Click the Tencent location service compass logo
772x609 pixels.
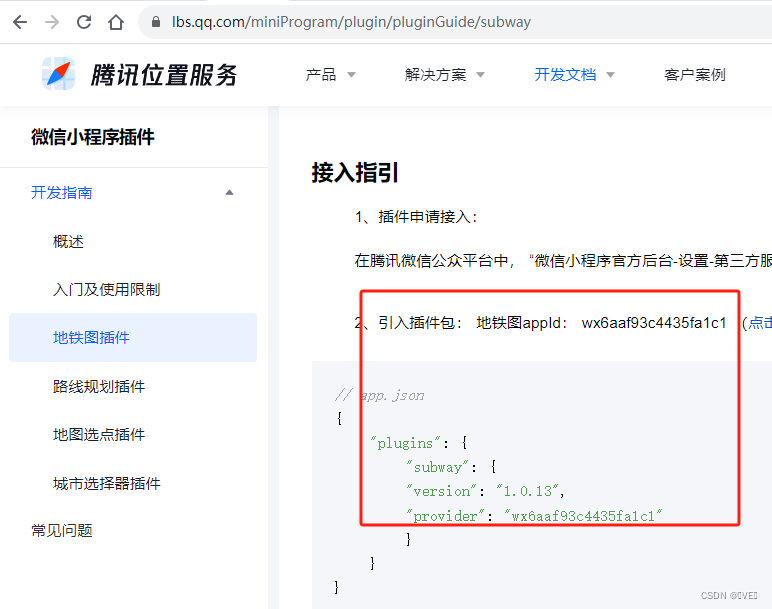(x=59, y=74)
